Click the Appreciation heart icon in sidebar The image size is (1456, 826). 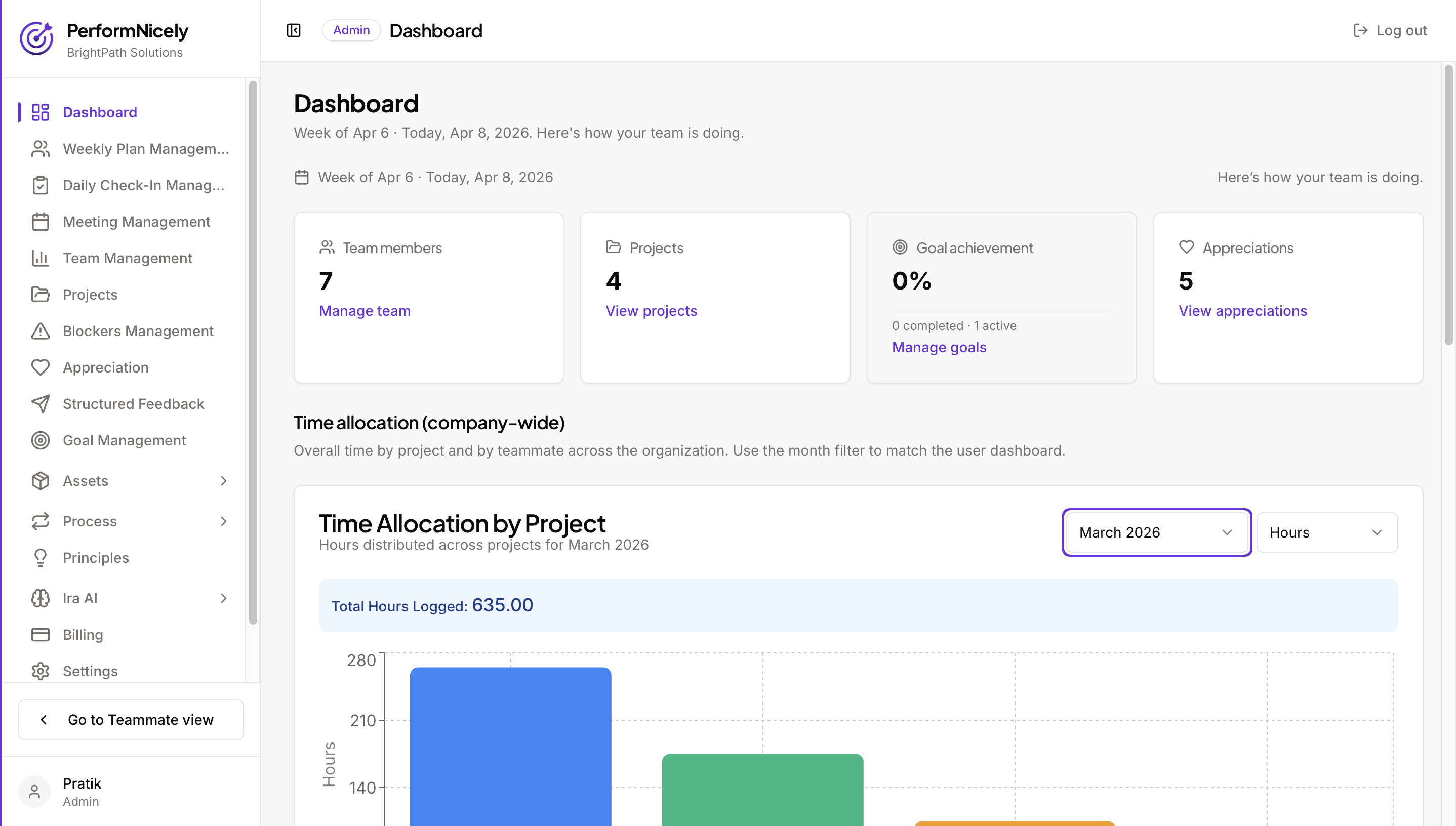click(41, 367)
